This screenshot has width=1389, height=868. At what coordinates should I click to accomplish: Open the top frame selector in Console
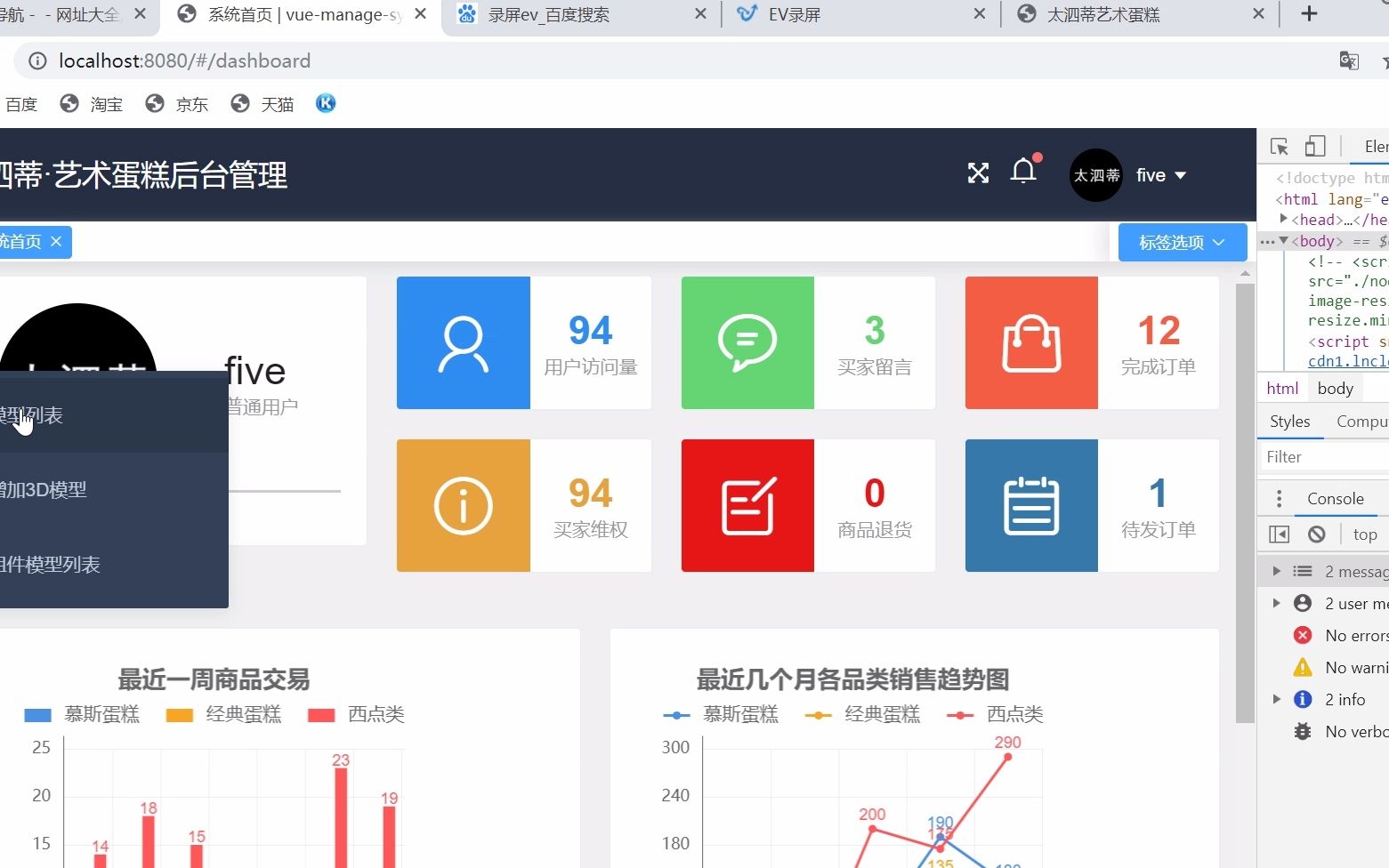tap(1364, 534)
